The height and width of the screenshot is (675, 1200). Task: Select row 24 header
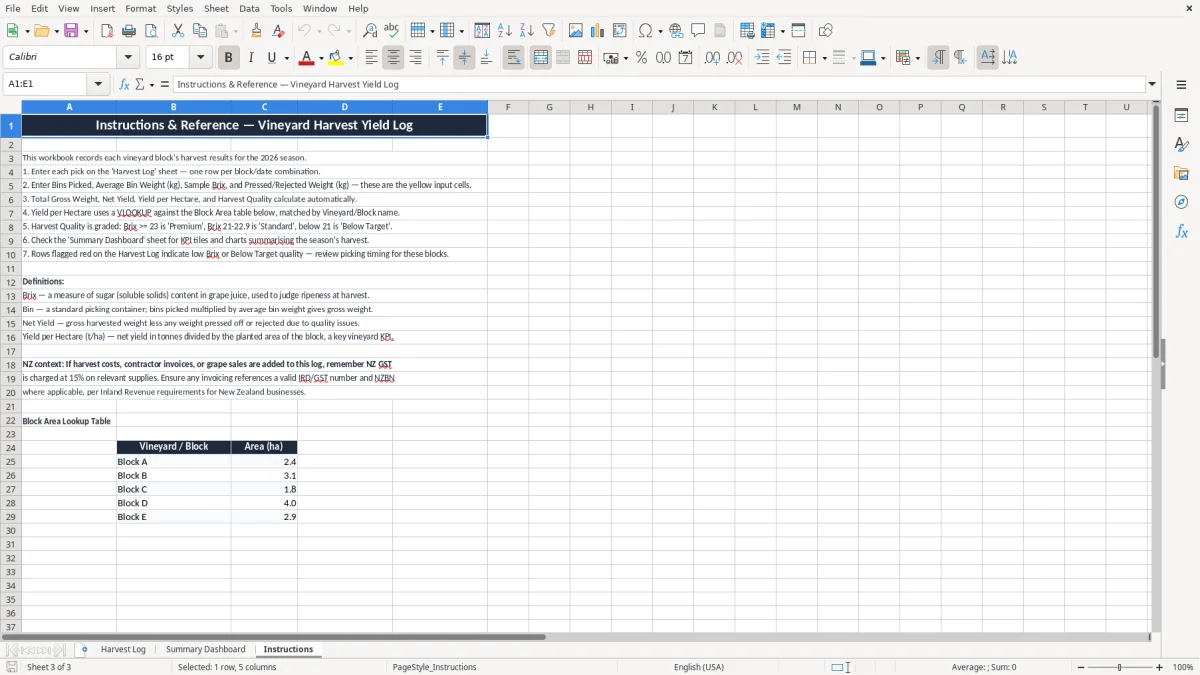point(11,447)
